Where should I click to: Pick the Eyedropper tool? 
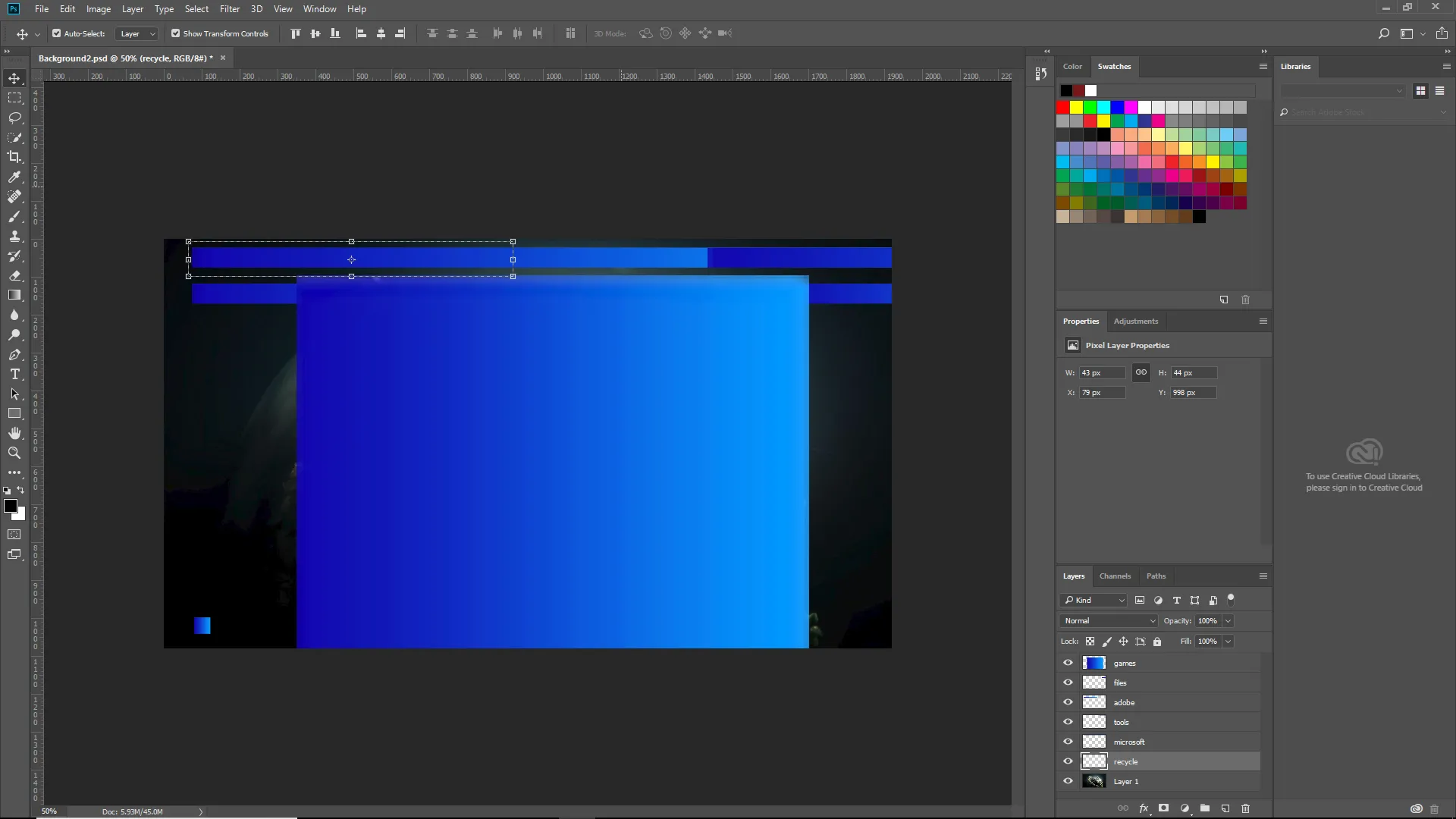pyautogui.click(x=14, y=177)
